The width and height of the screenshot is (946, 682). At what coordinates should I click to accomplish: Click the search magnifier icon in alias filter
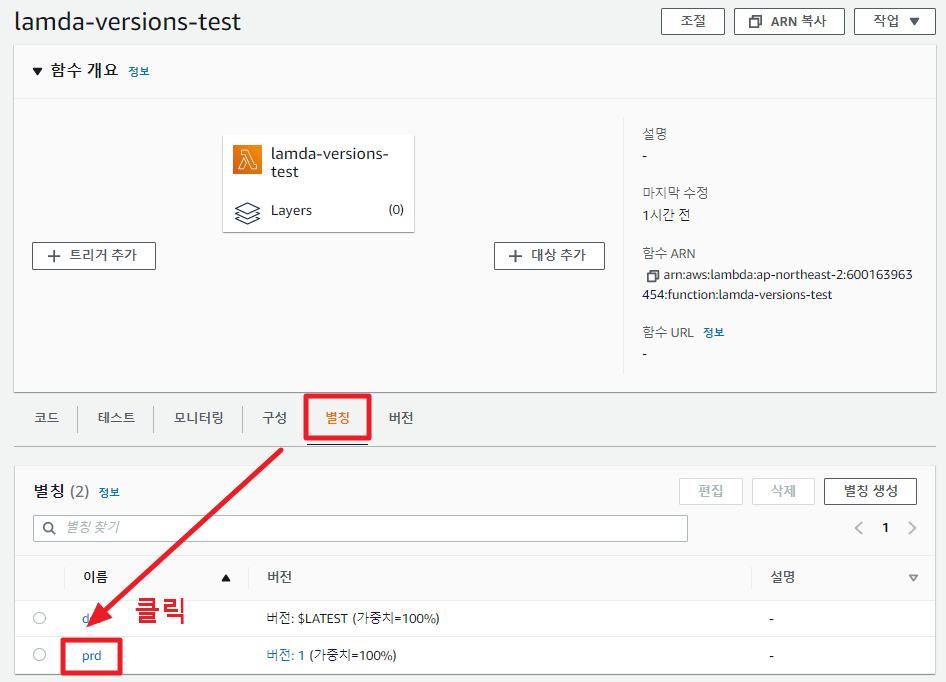[x=49, y=528]
